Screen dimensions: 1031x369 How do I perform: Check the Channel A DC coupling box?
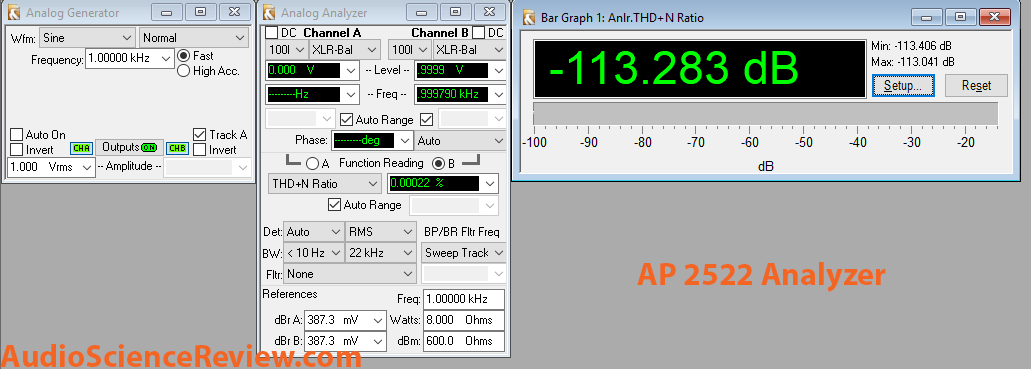coord(272,33)
